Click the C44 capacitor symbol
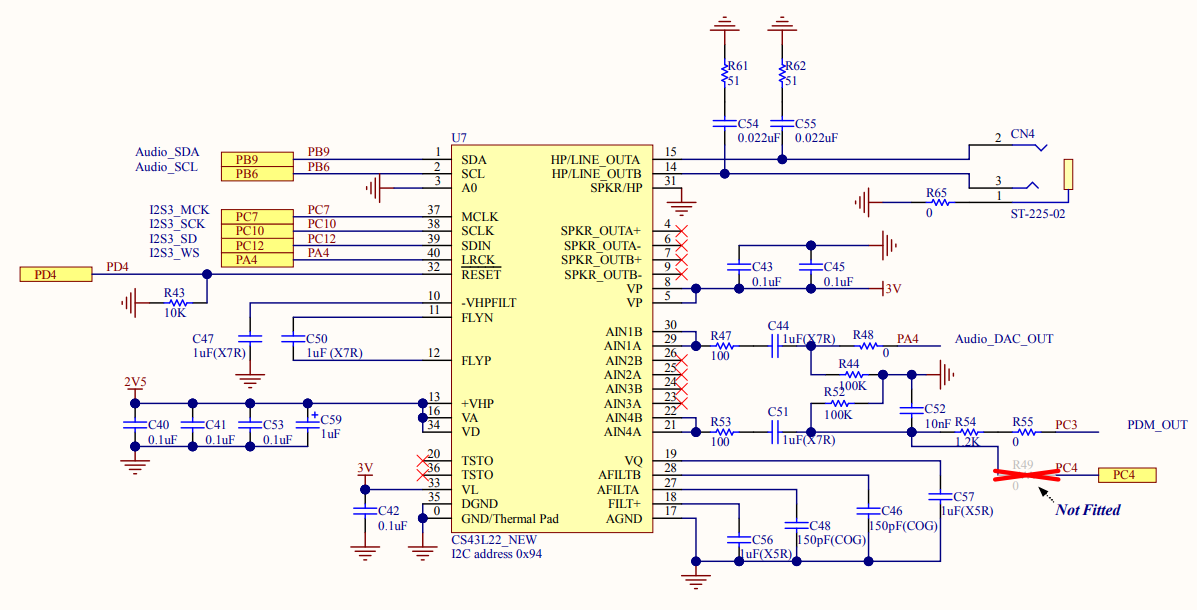1197x610 pixels. tap(776, 346)
